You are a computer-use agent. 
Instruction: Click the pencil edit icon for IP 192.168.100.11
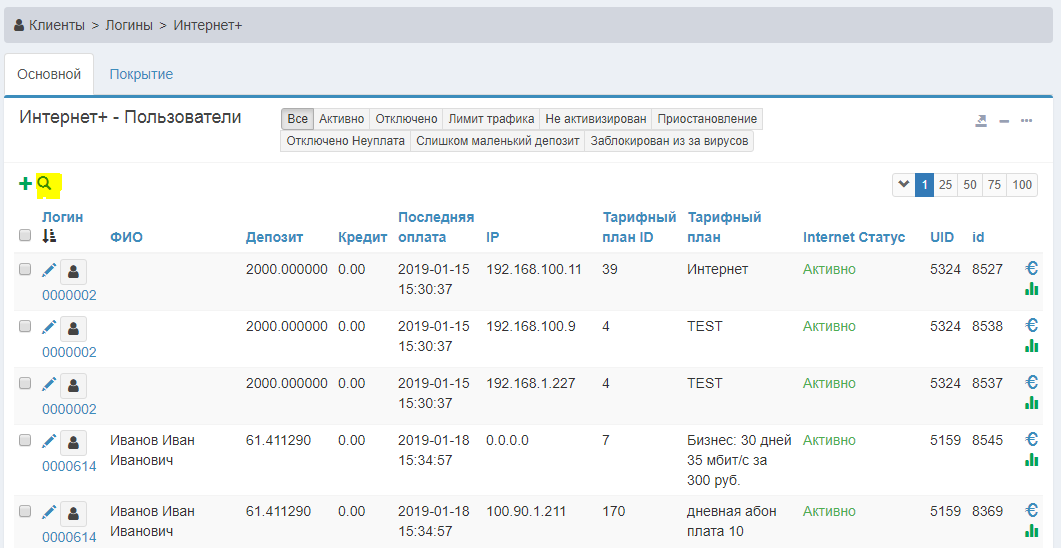pos(49,270)
